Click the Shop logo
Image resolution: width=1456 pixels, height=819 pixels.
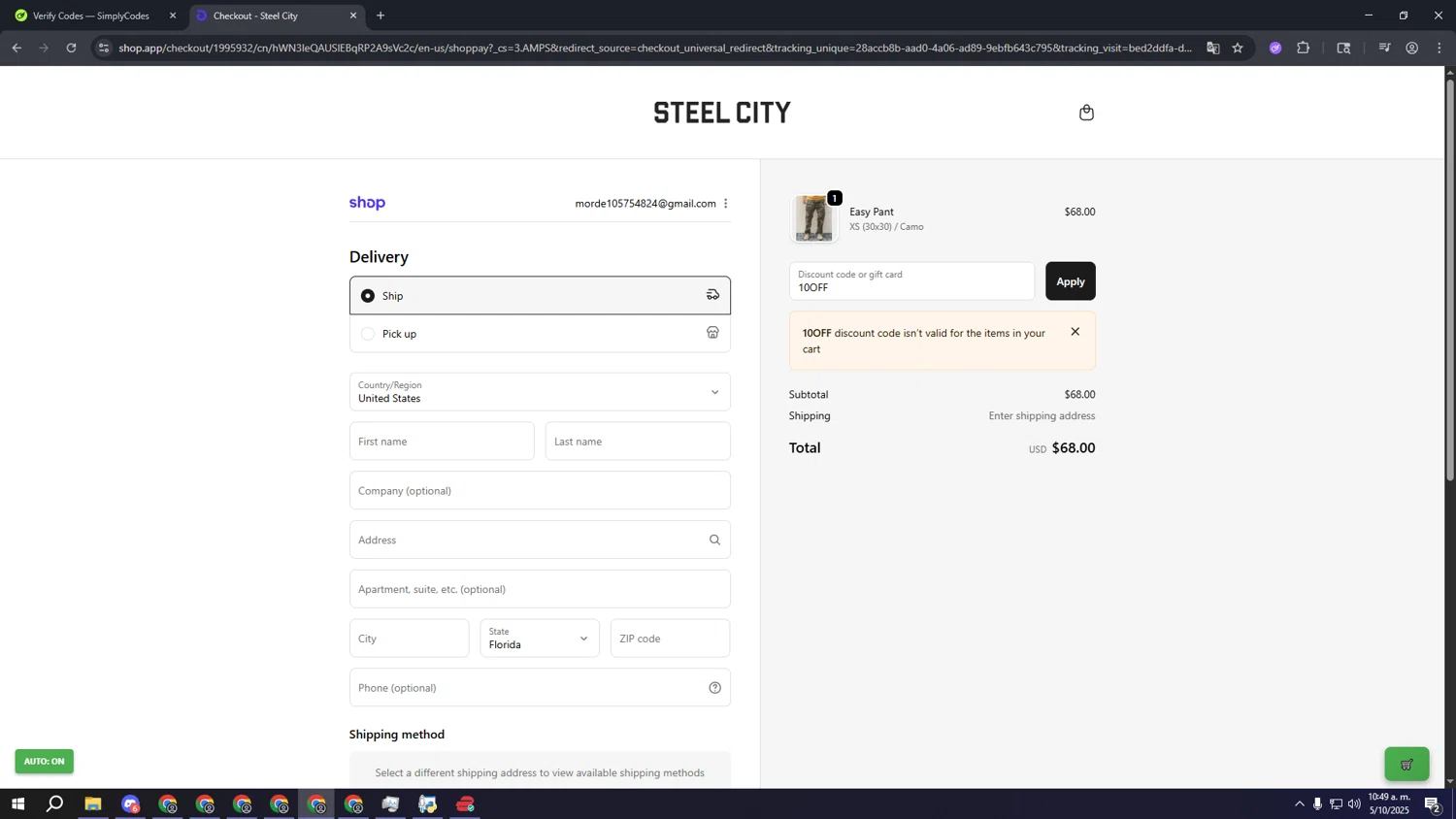point(367,203)
